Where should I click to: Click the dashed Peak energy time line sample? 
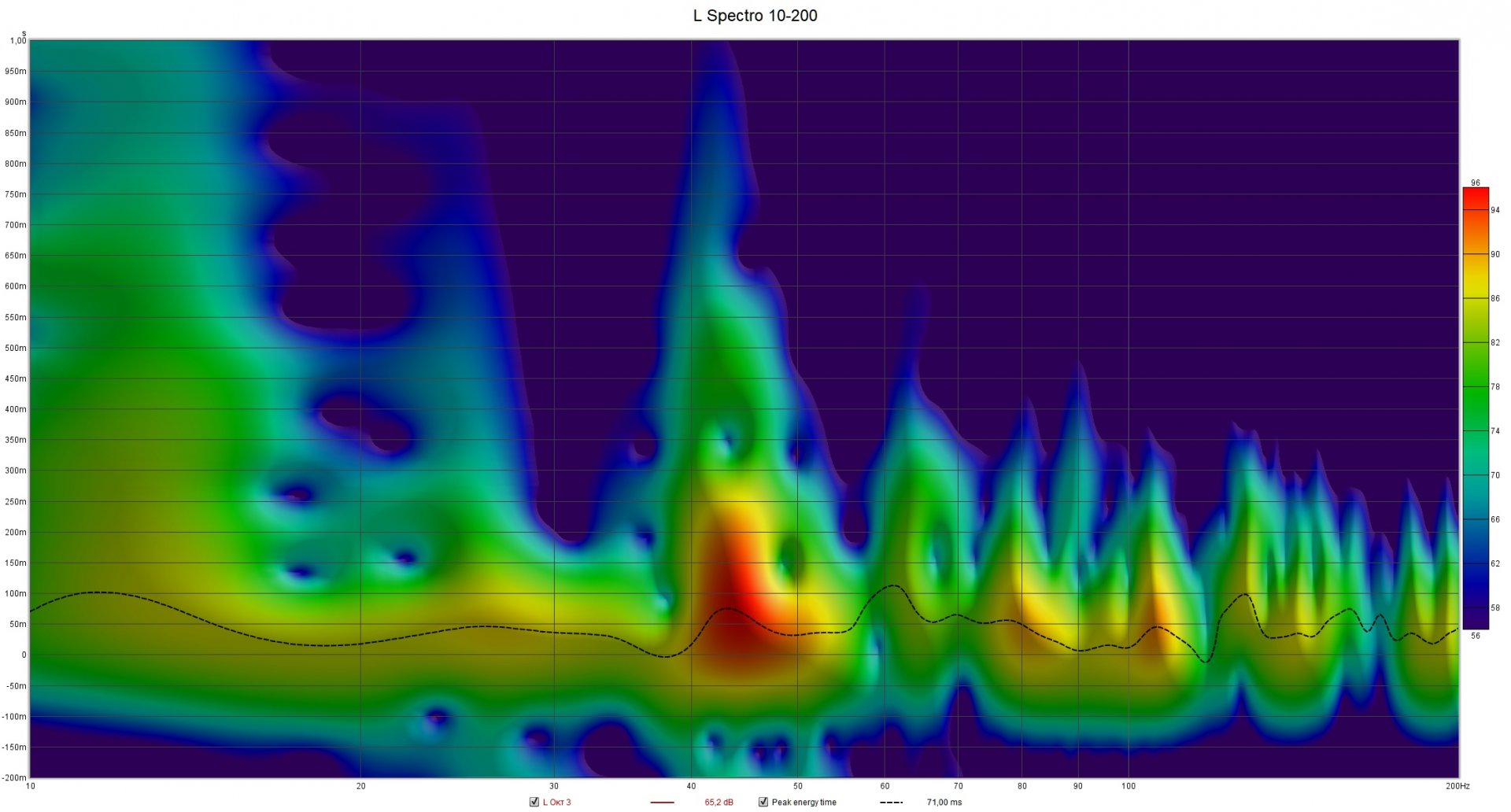892,803
